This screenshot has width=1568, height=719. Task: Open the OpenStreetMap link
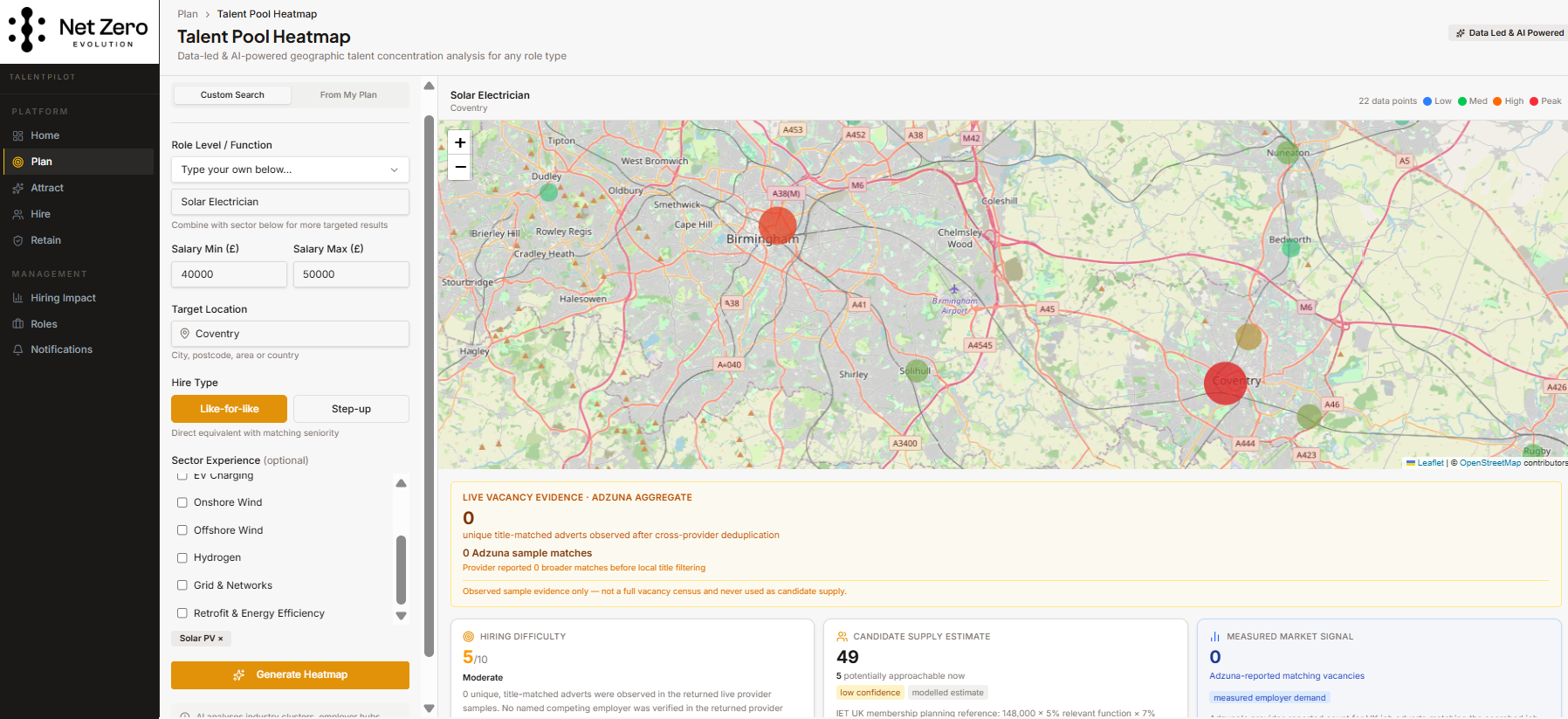(1490, 463)
